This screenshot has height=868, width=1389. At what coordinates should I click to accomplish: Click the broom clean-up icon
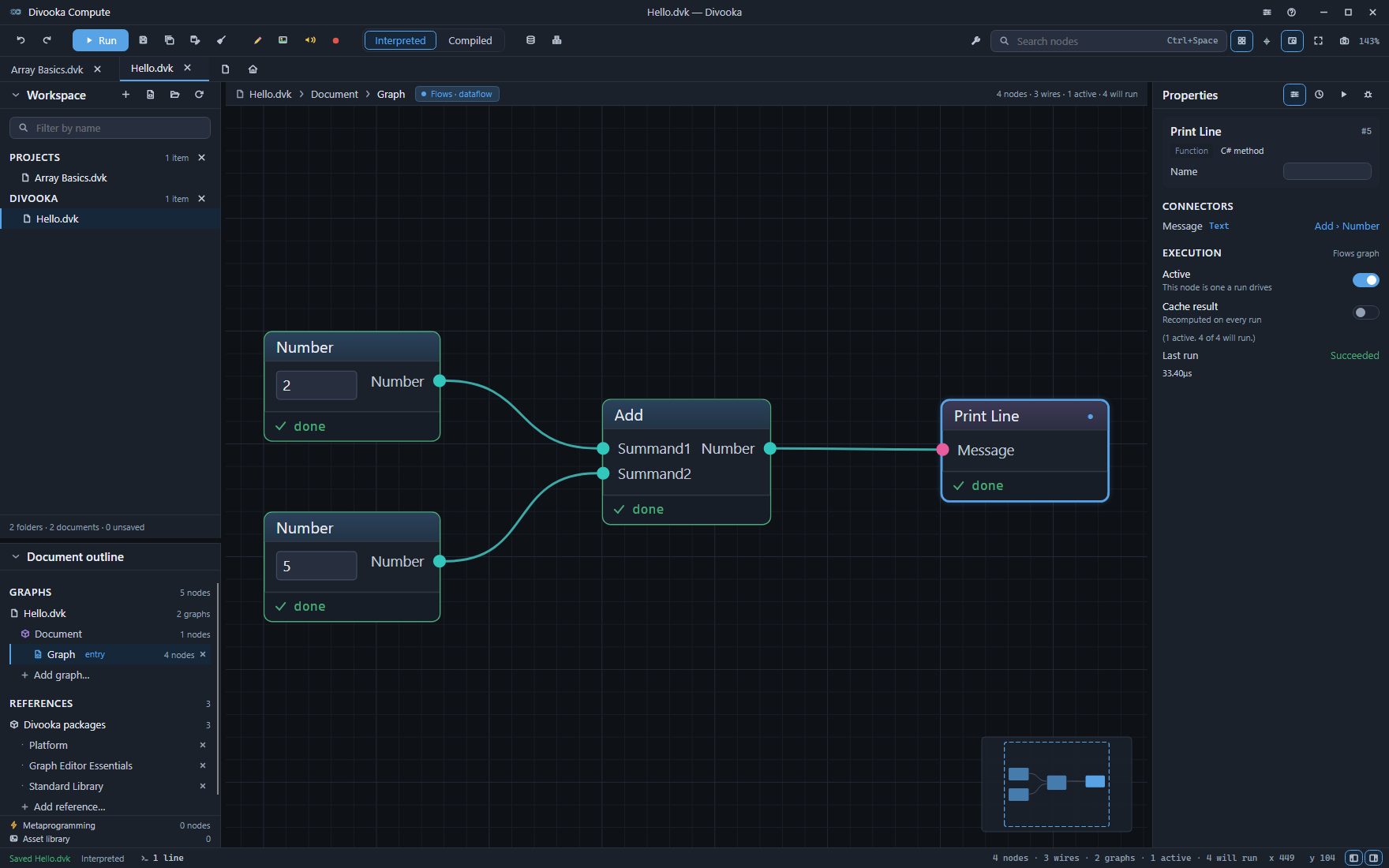tap(221, 40)
